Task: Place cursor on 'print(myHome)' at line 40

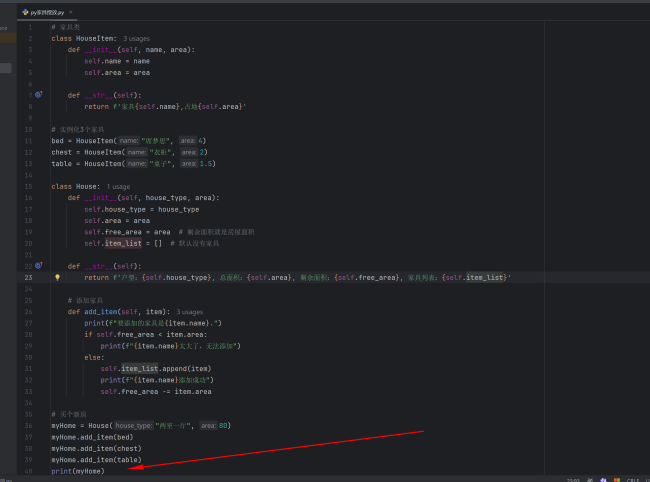Action: pyautogui.click(x=78, y=471)
